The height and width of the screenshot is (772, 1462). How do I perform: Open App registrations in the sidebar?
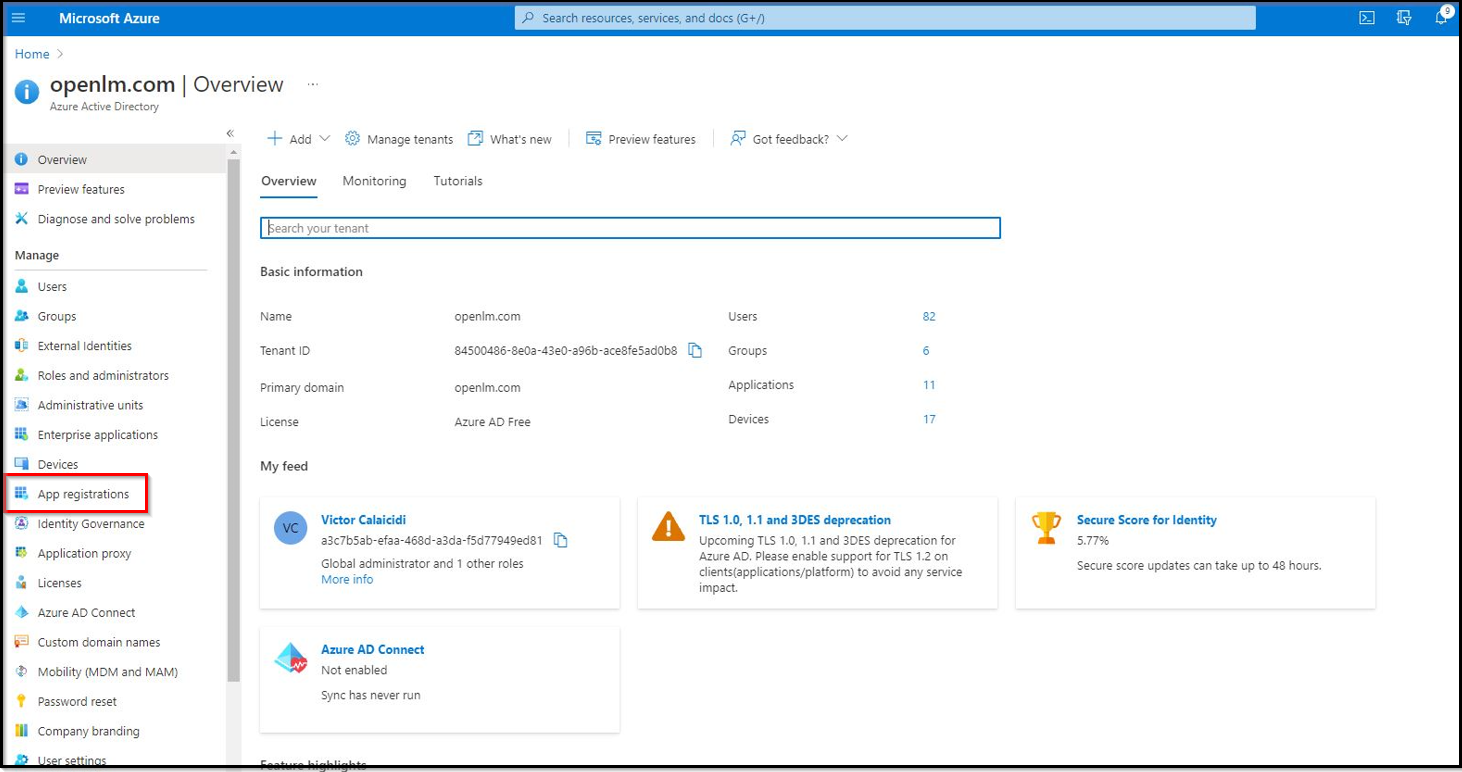click(83, 494)
